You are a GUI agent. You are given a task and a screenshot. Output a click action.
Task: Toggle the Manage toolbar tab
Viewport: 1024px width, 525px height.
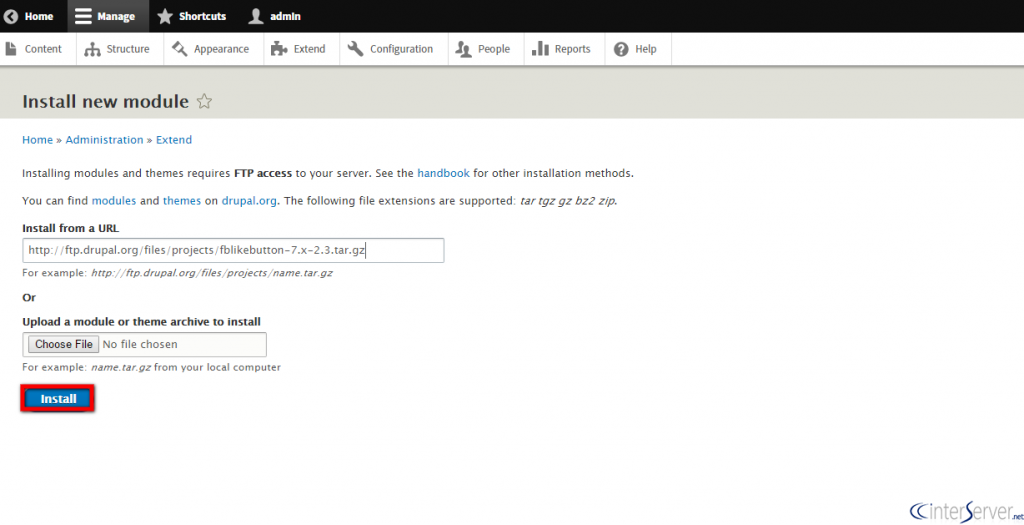pos(108,16)
